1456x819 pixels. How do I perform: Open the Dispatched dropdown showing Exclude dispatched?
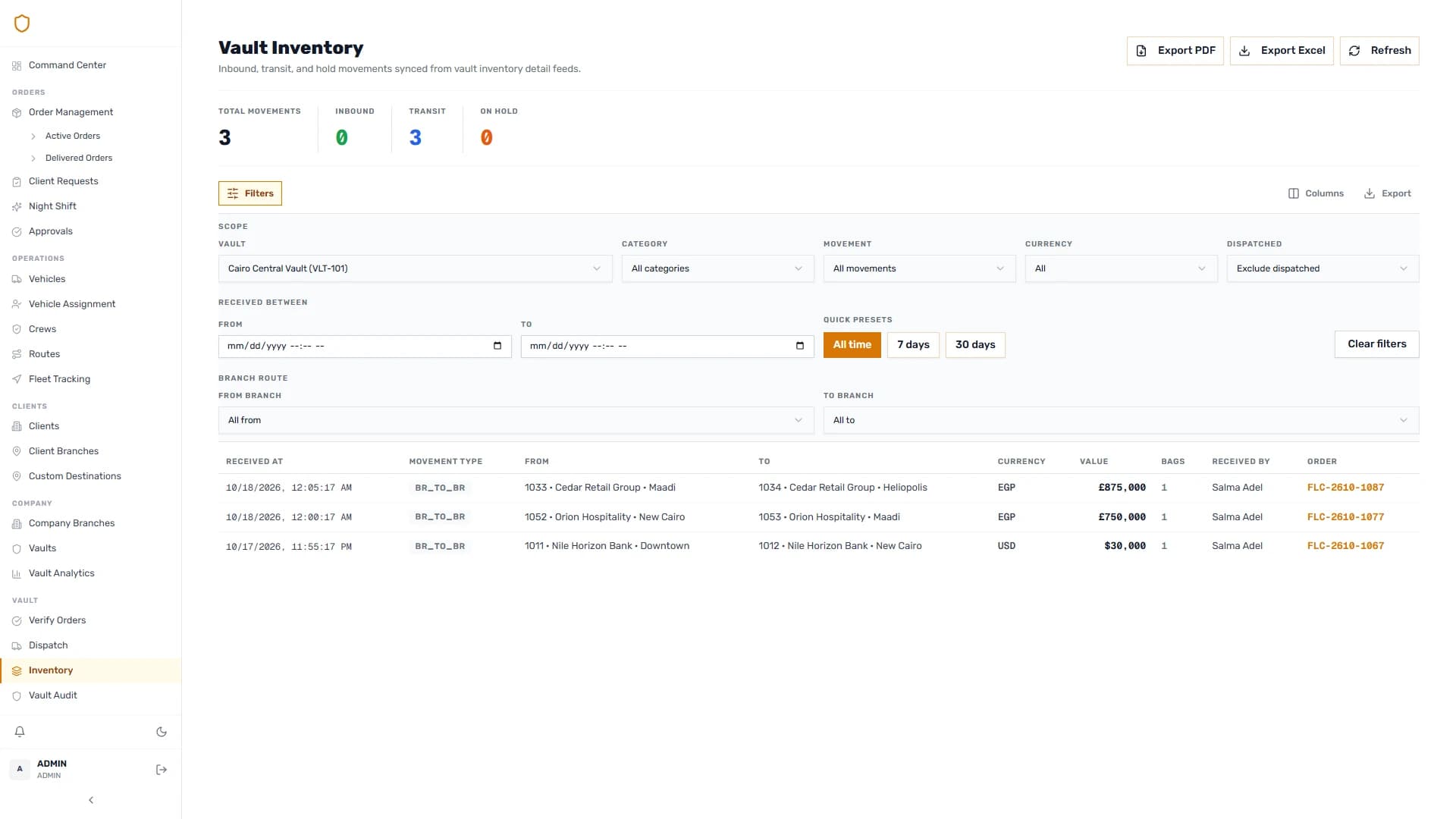click(x=1323, y=268)
